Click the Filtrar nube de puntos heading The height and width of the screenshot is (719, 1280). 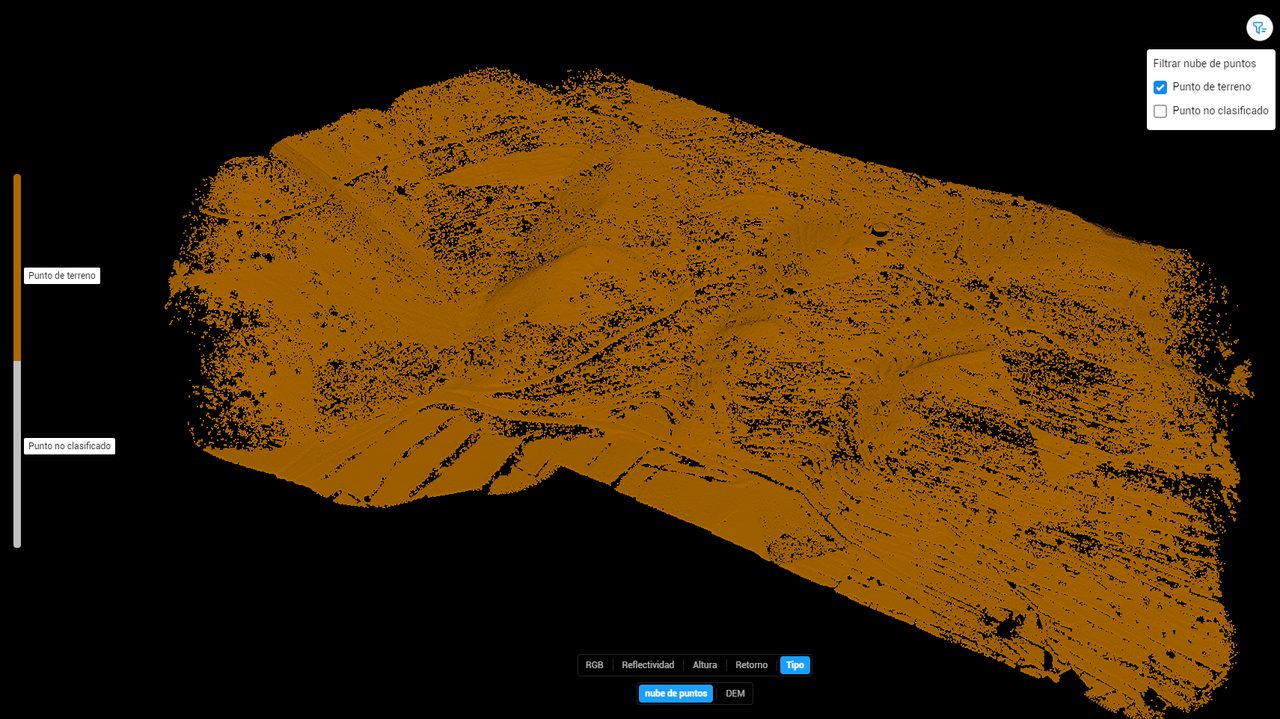(1204, 63)
